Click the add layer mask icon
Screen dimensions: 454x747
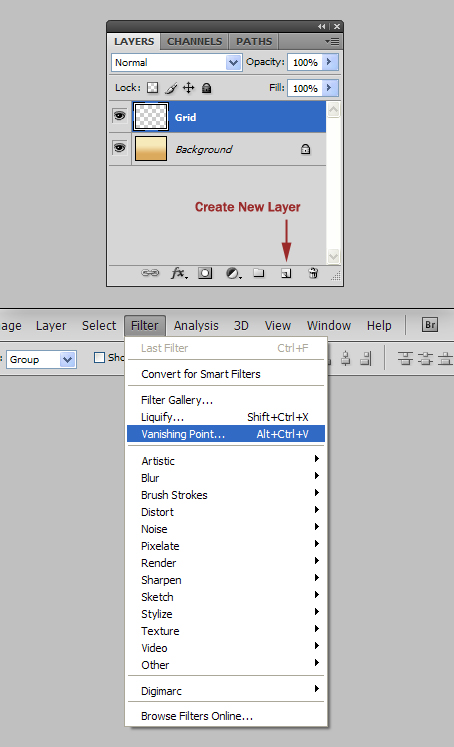(205, 273)
